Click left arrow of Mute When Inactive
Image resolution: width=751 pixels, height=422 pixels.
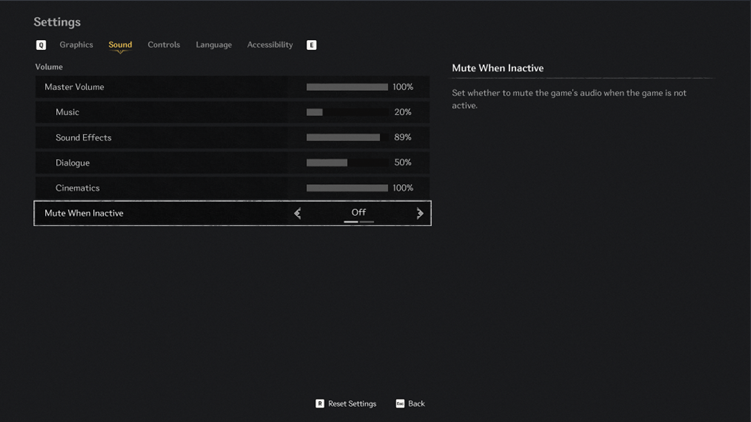[x=297, y=213]
